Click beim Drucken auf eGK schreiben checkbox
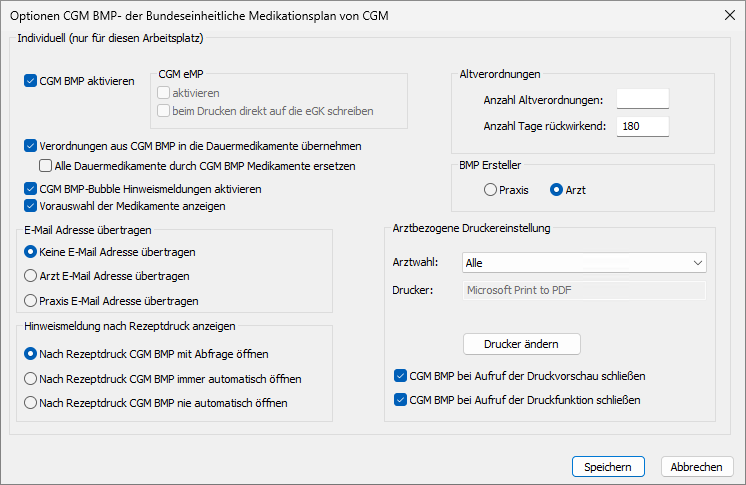 (164, 111)
